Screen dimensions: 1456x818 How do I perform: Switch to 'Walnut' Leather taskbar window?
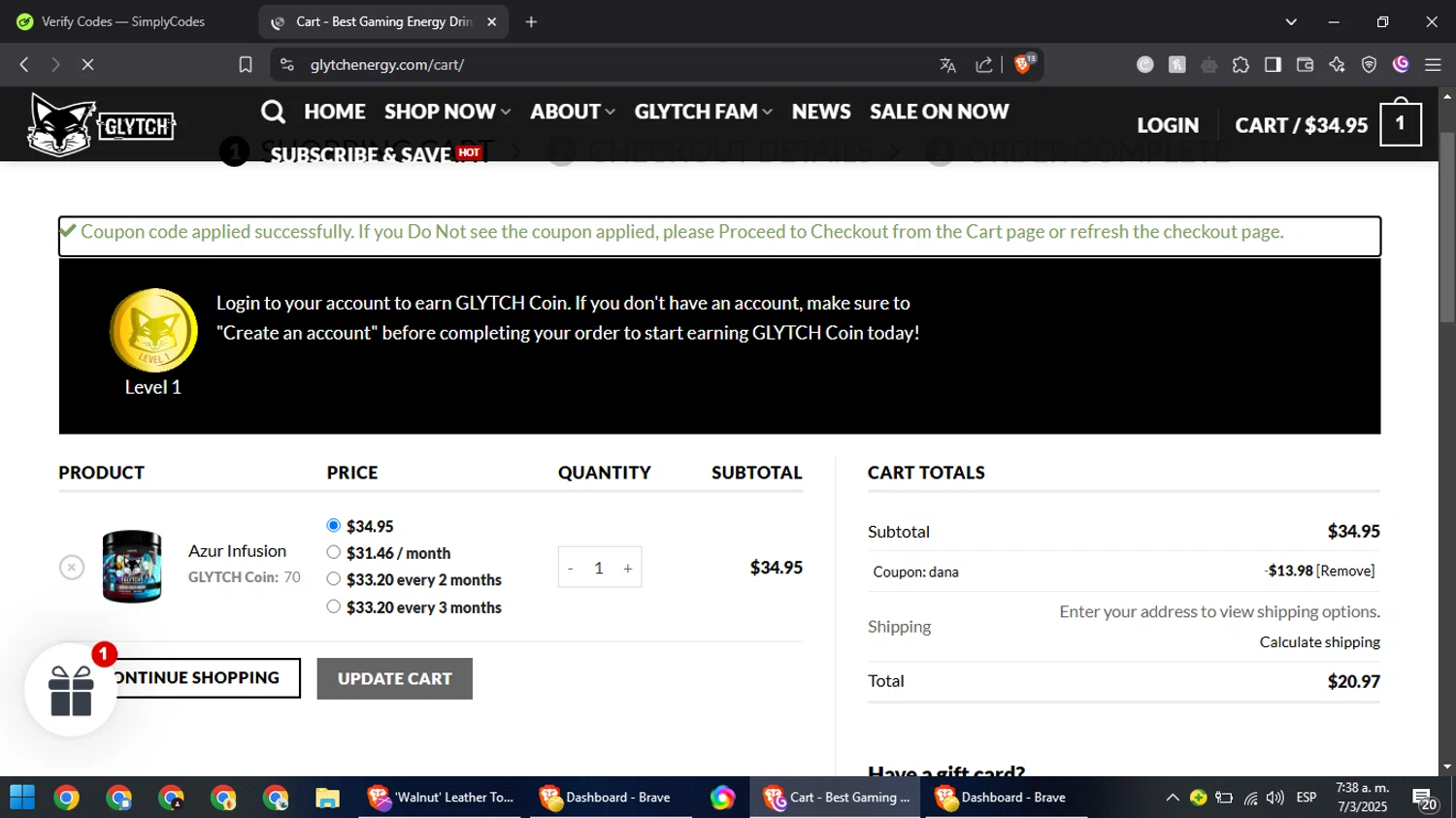(x=441, y=798)
